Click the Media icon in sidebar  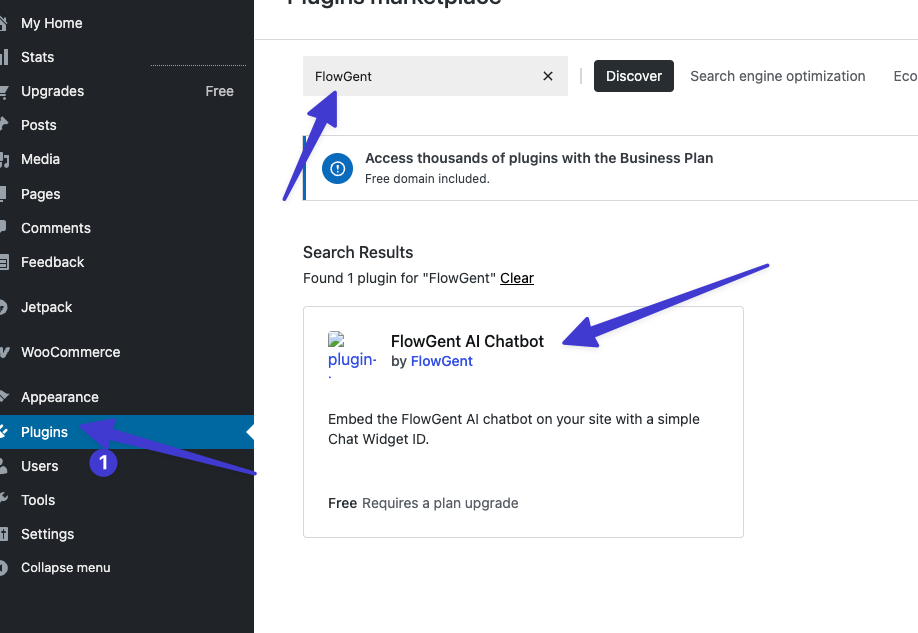tap(4, 159)
